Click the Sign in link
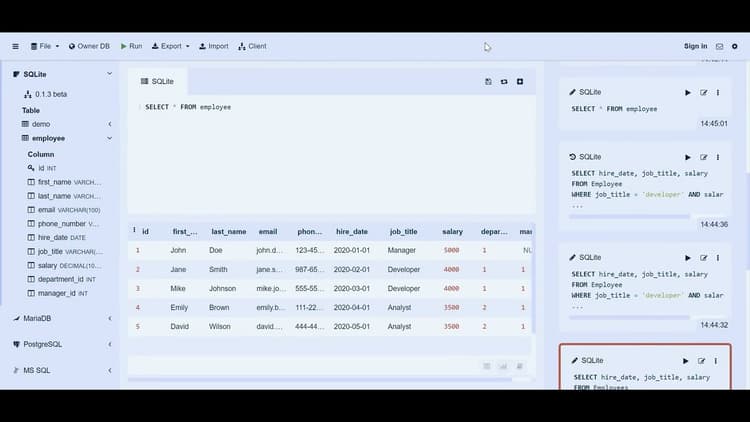The width and height of the screenshot is (750, 422). pyautogui.click(x=695, y=46)
